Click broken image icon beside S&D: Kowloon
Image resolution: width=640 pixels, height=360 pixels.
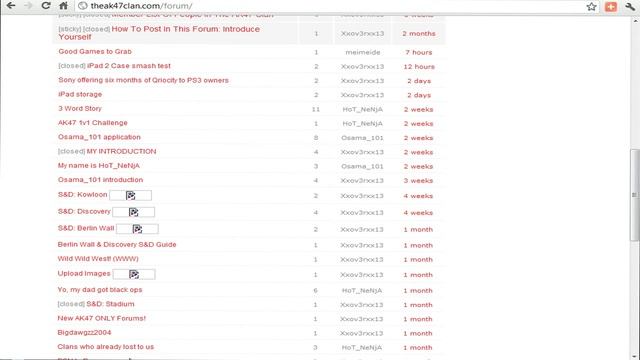tap(131, 196)
